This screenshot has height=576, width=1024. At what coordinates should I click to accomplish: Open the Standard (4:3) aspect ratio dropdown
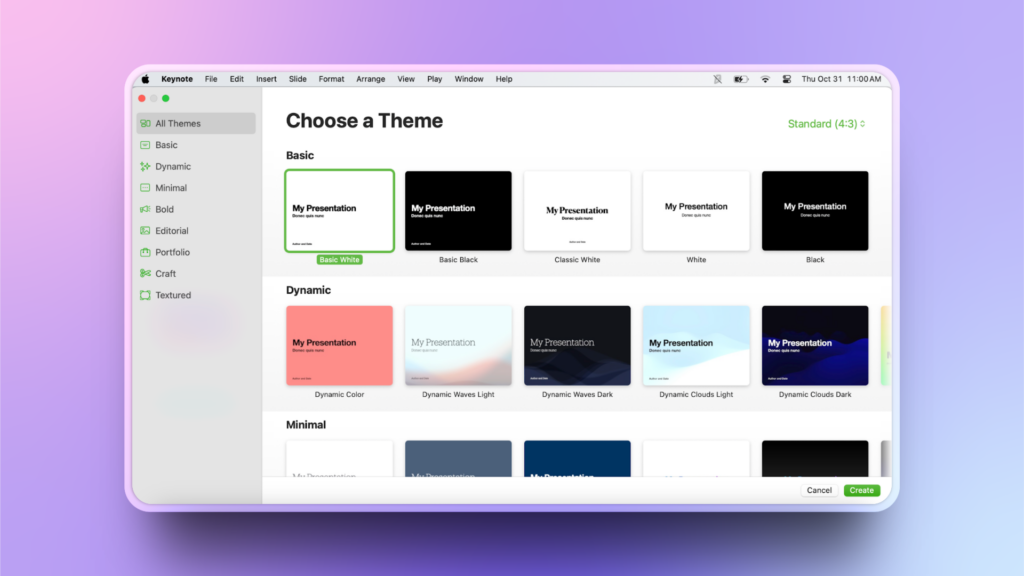[x=826, y=124]
